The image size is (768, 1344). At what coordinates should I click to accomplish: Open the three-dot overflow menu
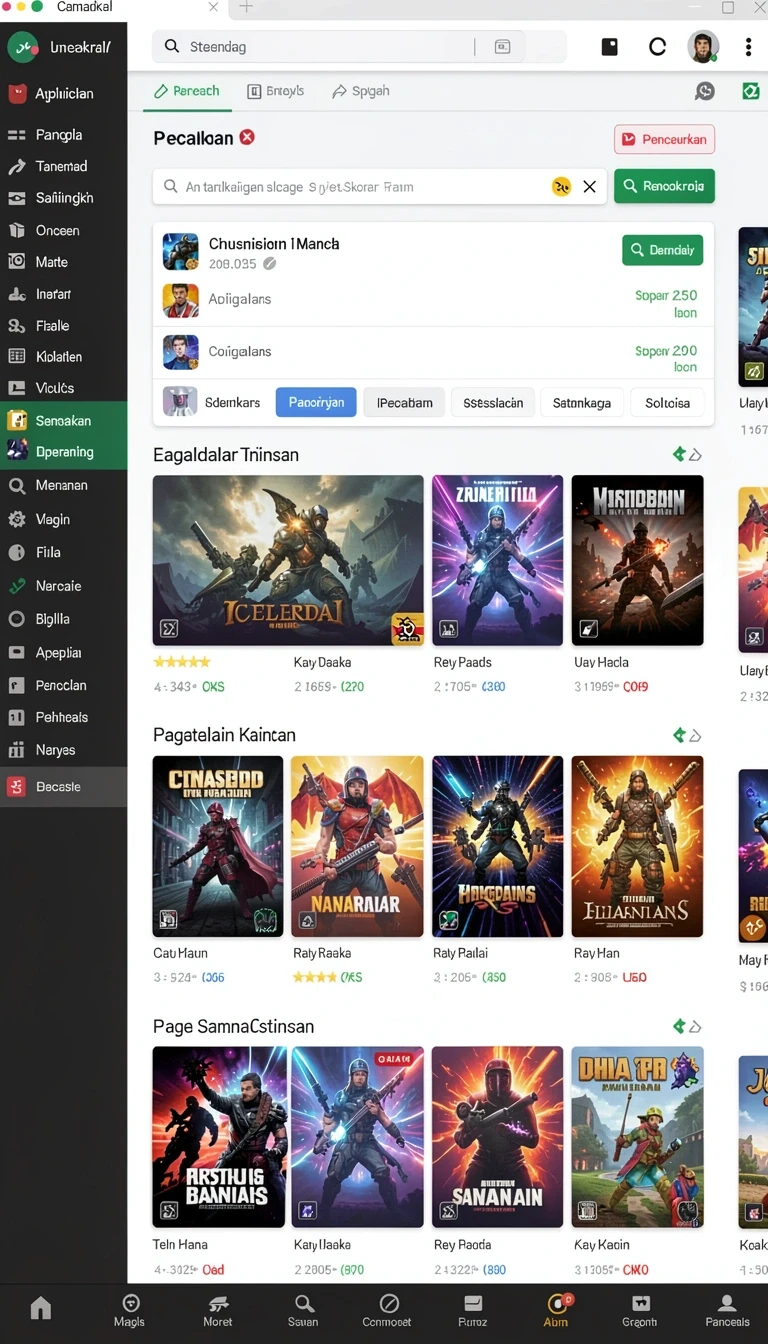748,47
